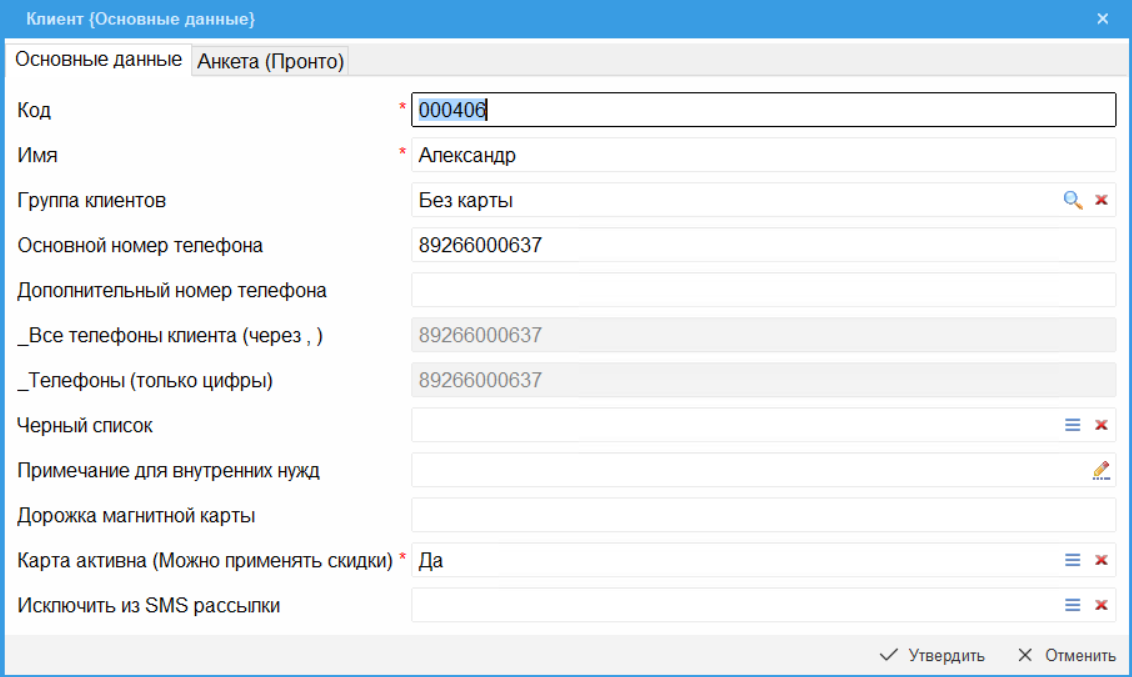Click Основной номер телефона field
The image size is (1132, 677).
click(762, 245)
